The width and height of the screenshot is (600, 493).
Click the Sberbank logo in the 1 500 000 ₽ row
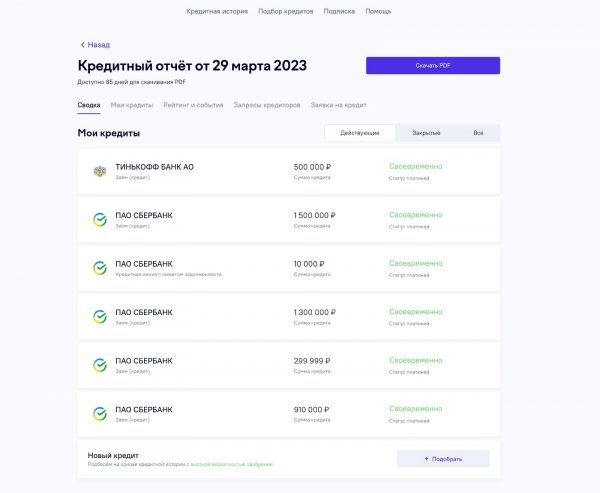coord(100,220)
